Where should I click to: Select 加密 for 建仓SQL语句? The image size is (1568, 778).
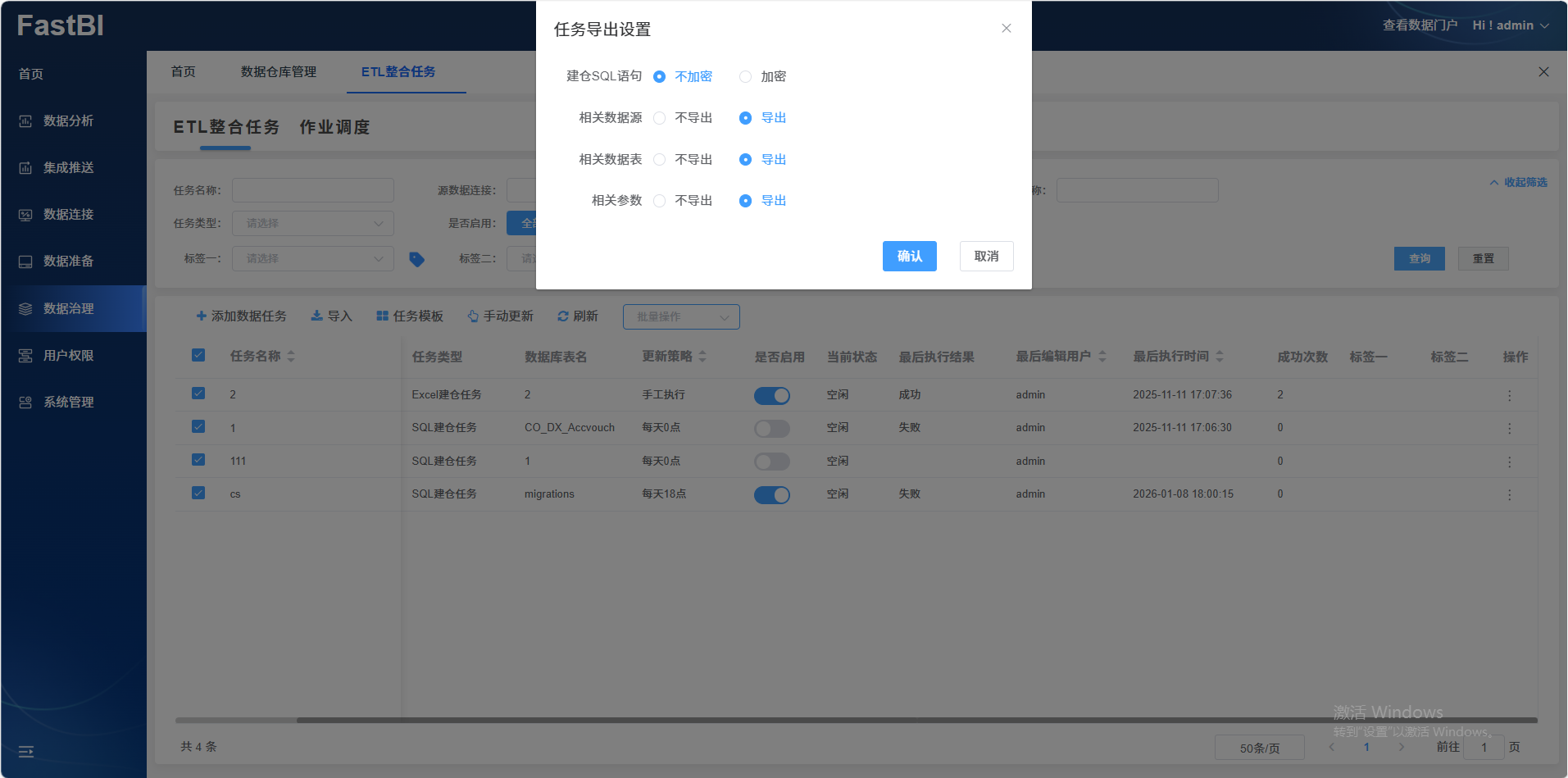click(x=745, y=77)
